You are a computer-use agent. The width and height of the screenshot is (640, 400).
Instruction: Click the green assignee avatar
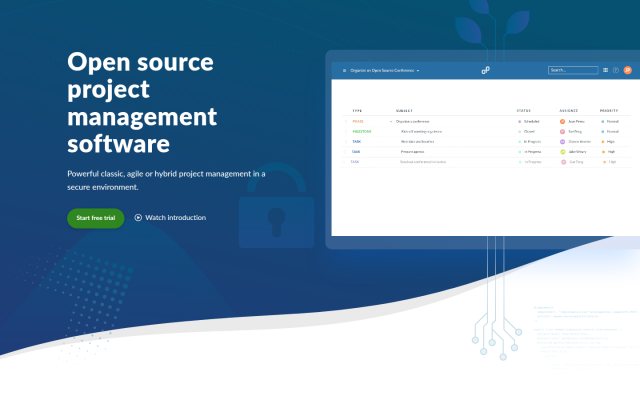pos(562,152)
